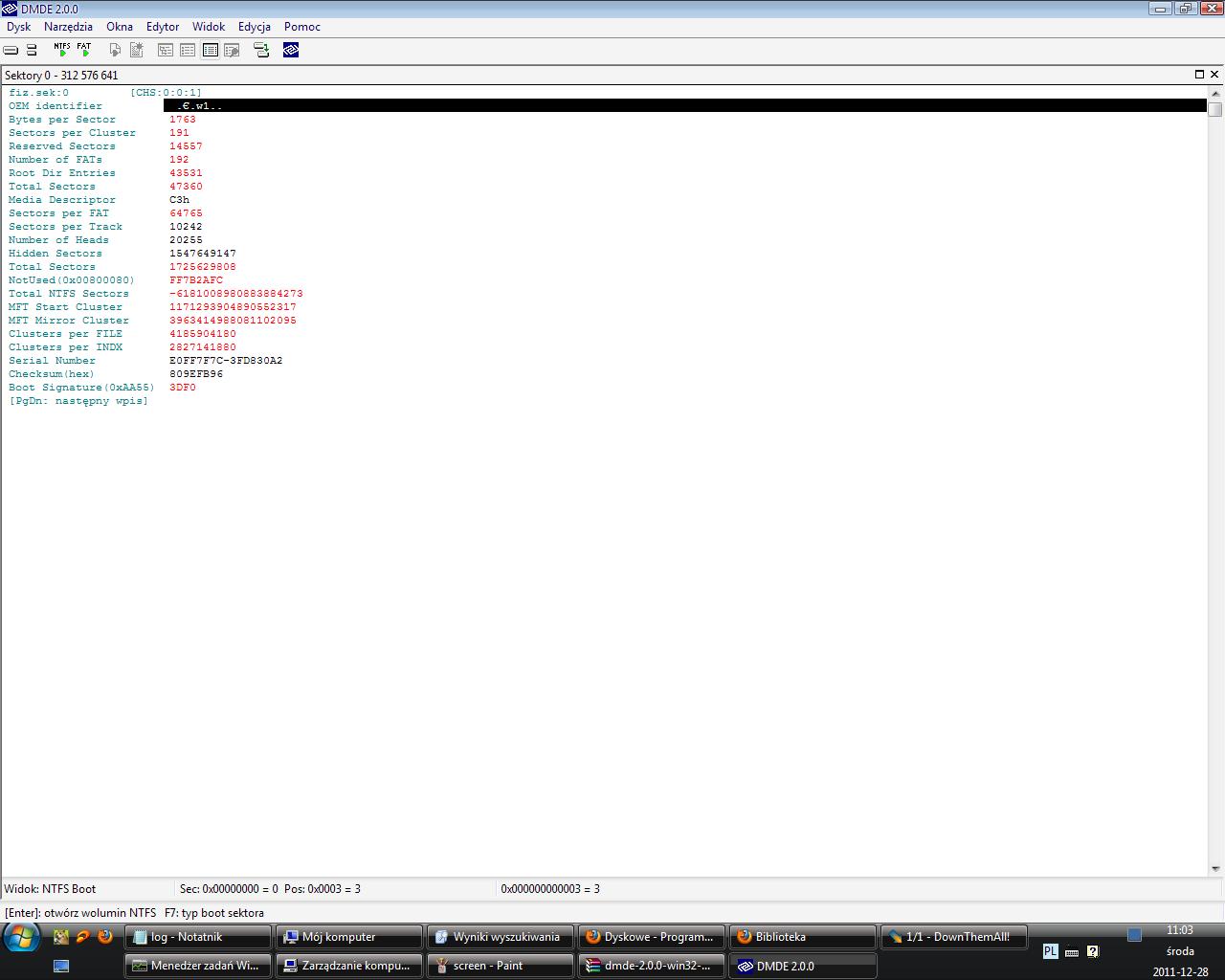Click the Media Descriptor value C3h
1225x980 pixels.
point(179,200)
